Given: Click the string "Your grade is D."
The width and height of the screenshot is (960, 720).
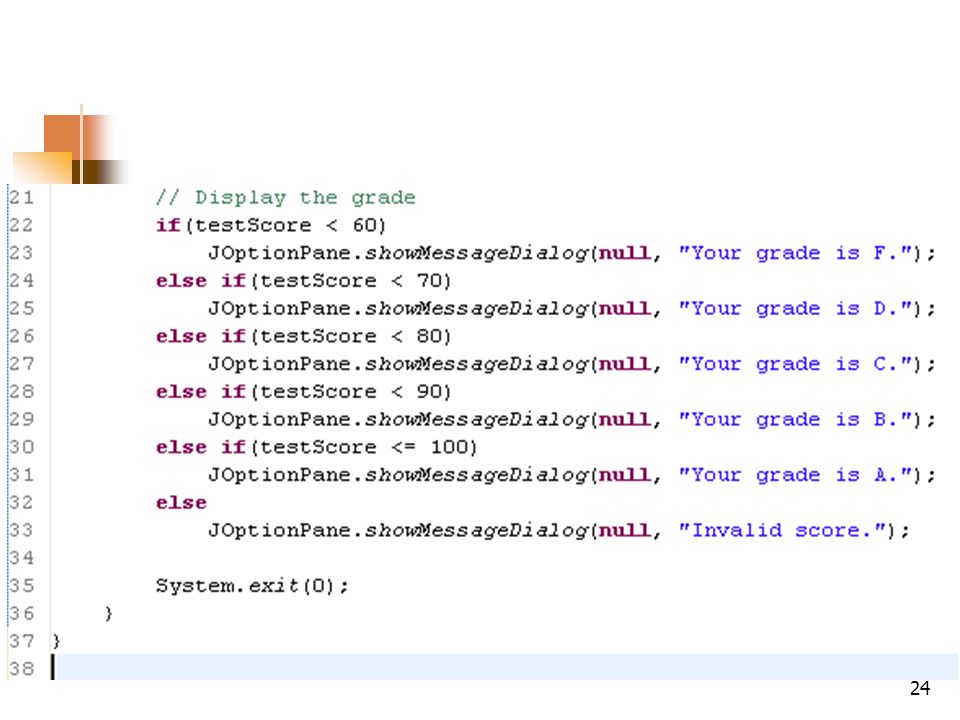Looking at the screenshot, I should click(x=795, y=309).
